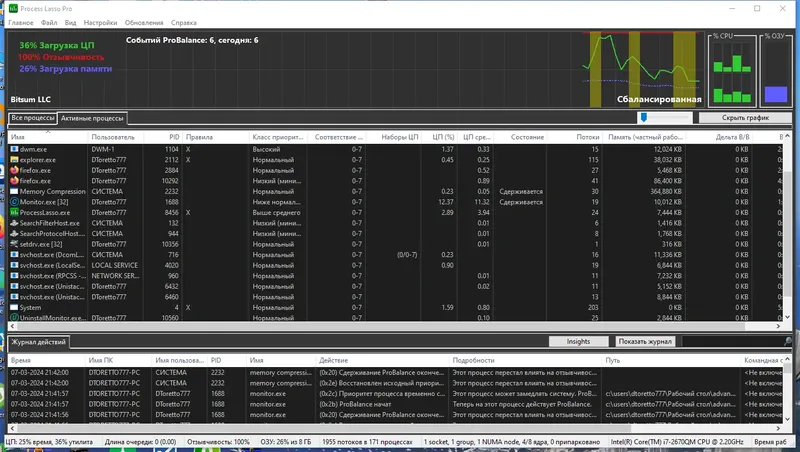
Task: Open the Файл menu
Action: pos(49,22)
